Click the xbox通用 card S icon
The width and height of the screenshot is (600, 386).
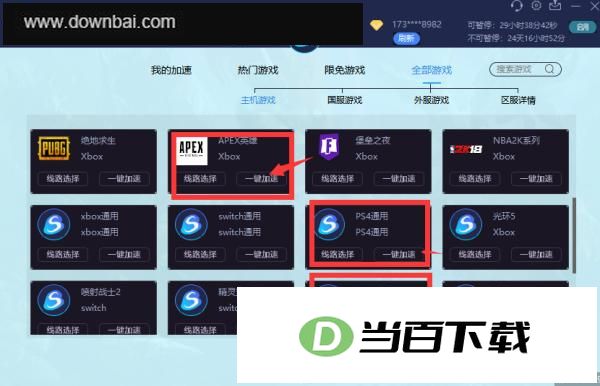[54, 225]
